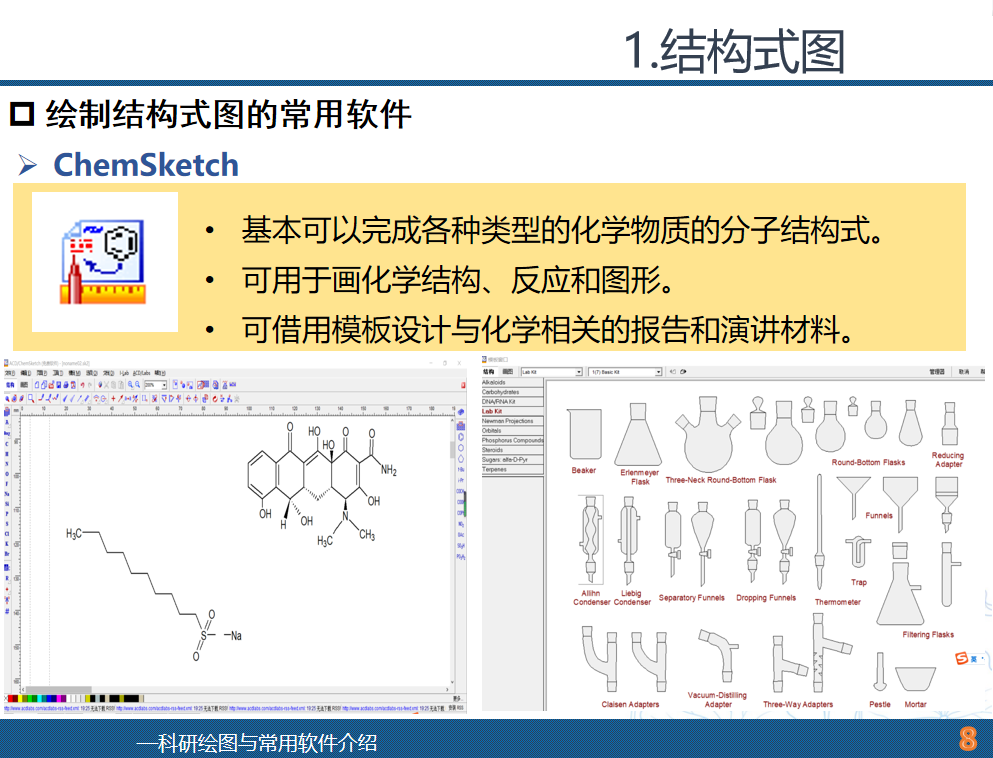Select the Erlenmeyer Flask template
Viewport: 993px width, 758px height.
pos(638,434)
